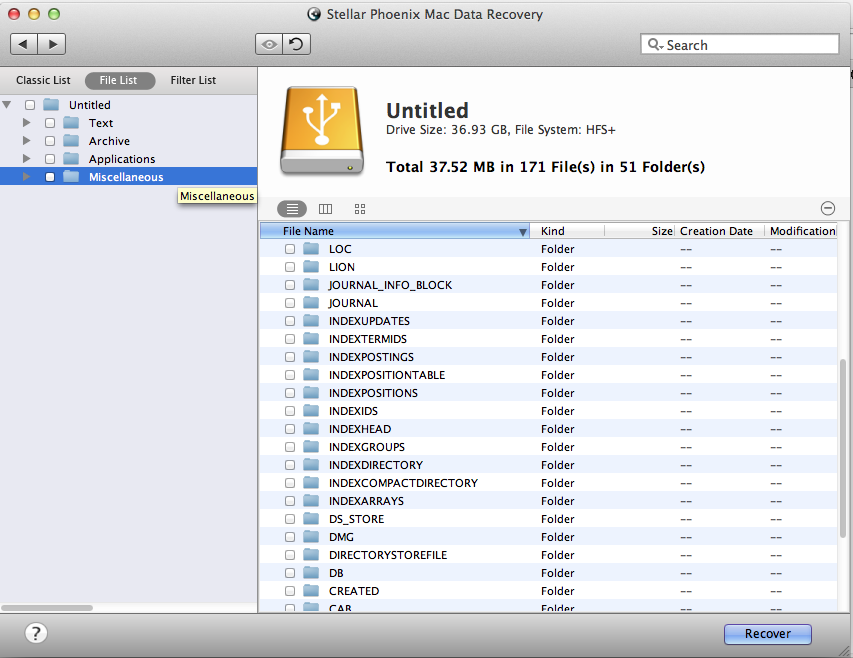
Task: Click the Applications folder icon
Action: (x=71, y=158)
